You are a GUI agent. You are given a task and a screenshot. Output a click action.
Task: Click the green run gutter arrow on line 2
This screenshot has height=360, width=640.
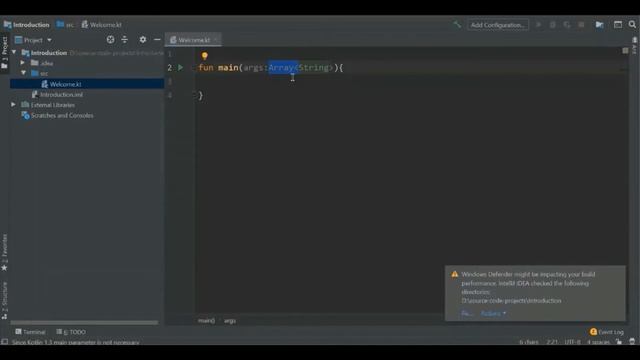point(180,68)
